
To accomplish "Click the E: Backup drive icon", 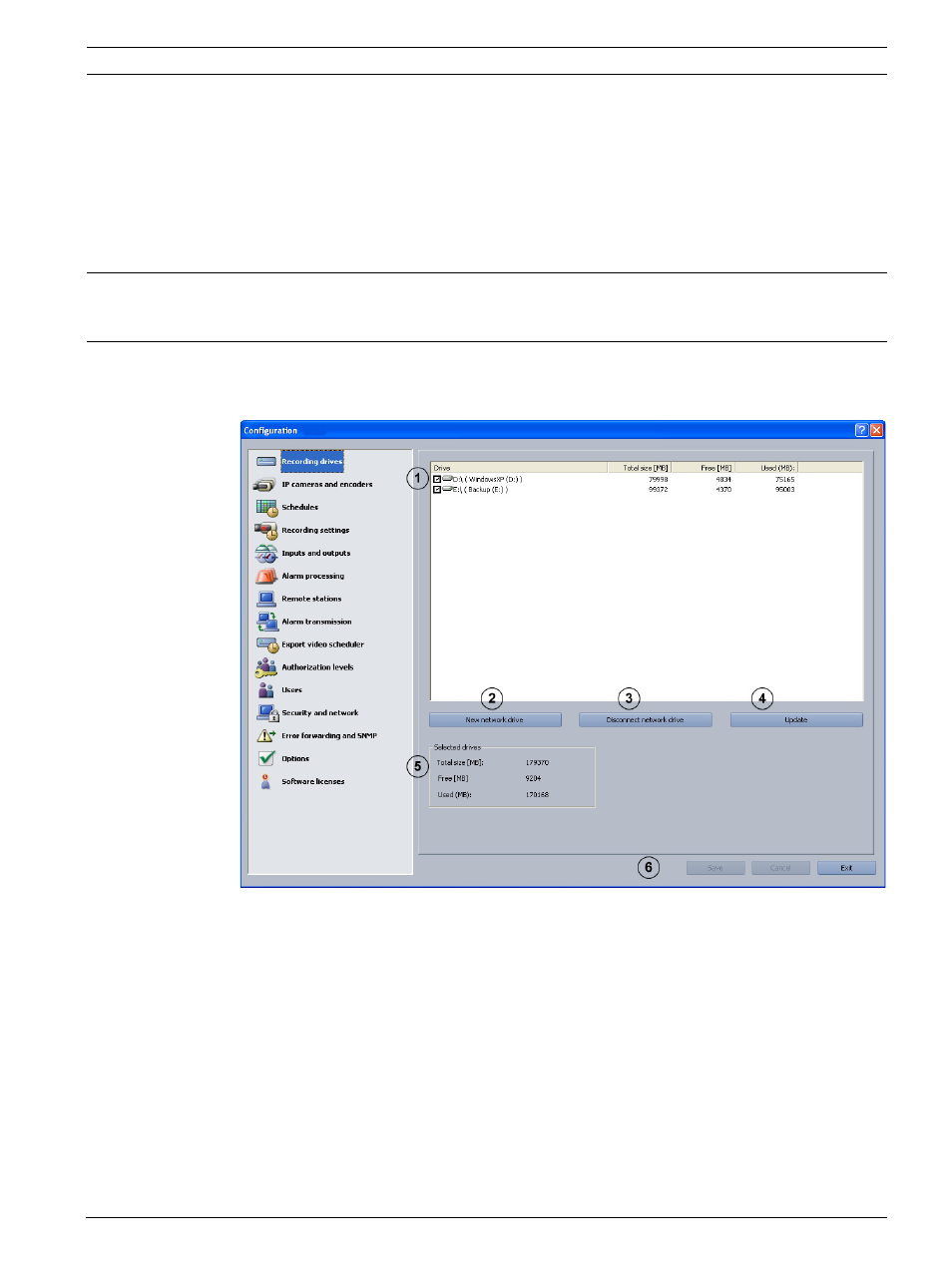I will point(447,489).
